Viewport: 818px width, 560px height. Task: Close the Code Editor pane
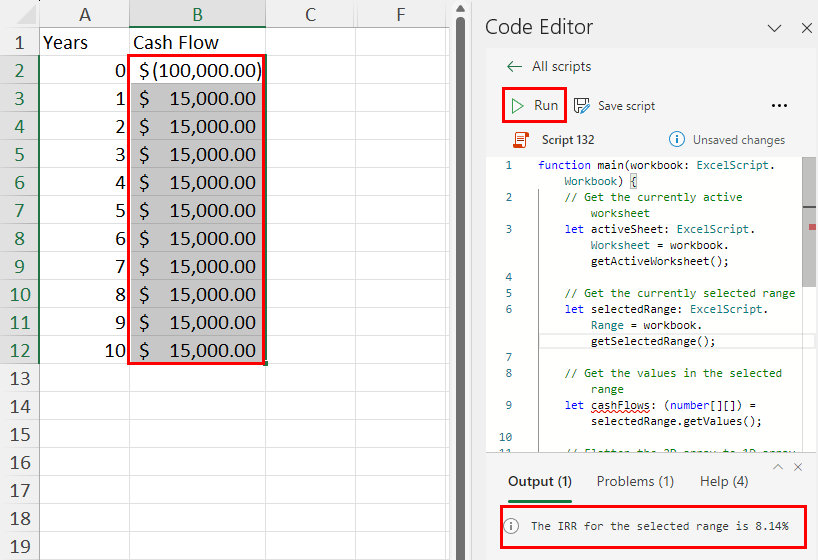coord(807,28)
